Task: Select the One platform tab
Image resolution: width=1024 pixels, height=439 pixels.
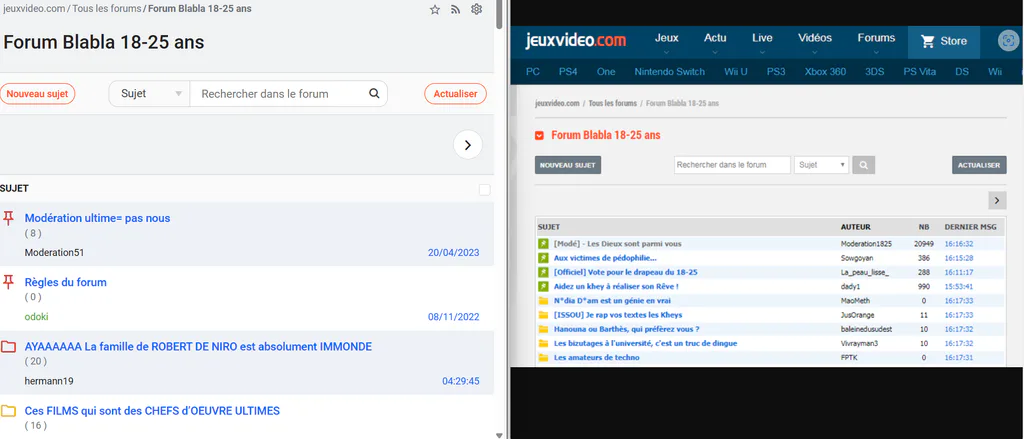Action: pyautogui.click(x=606, y=72)
